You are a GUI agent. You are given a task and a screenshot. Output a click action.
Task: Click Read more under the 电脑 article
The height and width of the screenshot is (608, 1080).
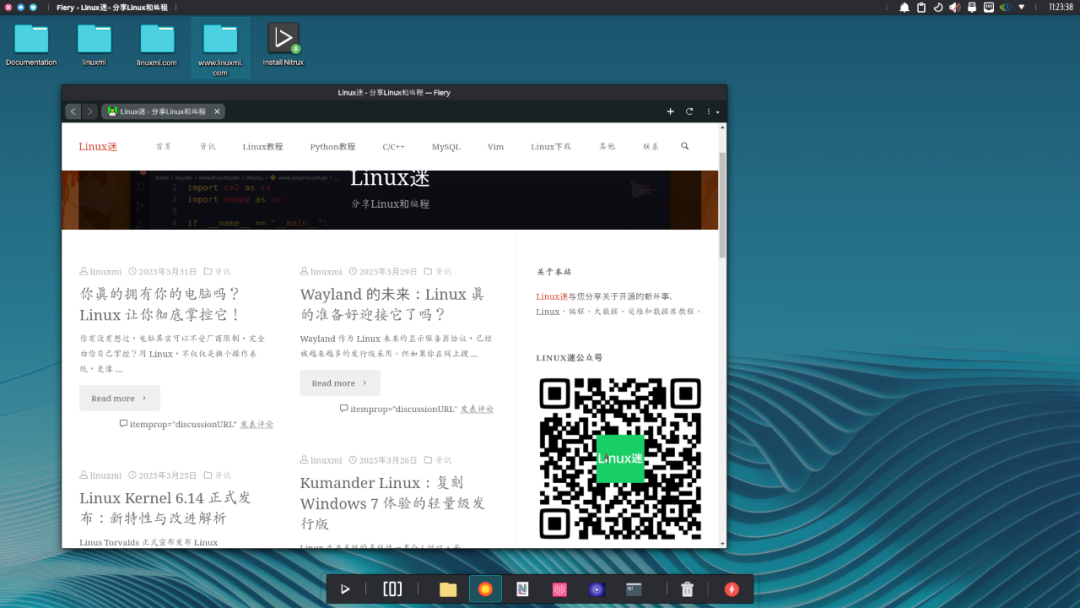coord(119,398)
